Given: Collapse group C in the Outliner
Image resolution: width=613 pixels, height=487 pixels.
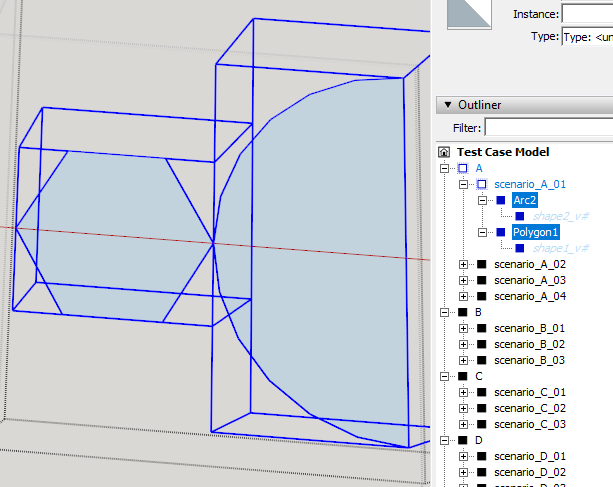Looking at the screenshot, I should 445,376.
